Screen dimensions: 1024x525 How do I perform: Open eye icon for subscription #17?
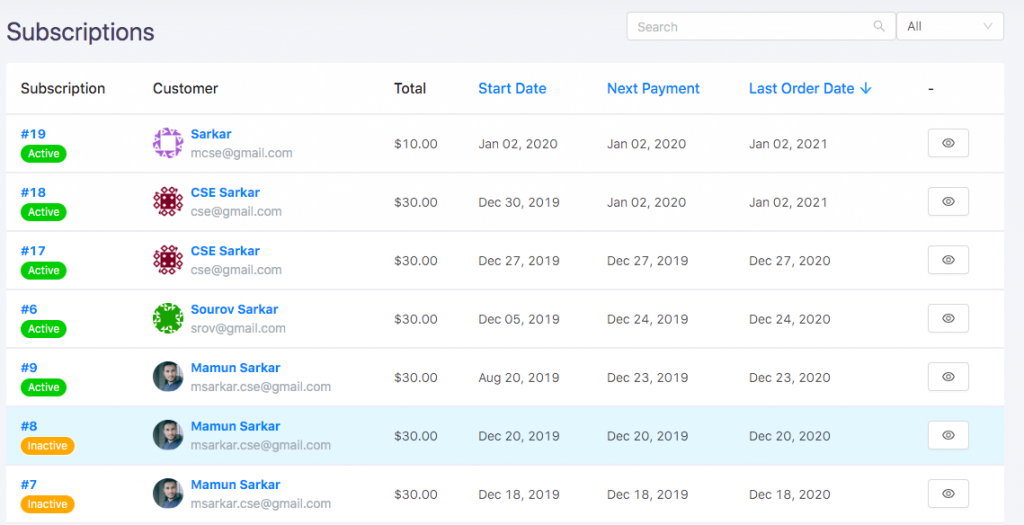click(948, 260)
